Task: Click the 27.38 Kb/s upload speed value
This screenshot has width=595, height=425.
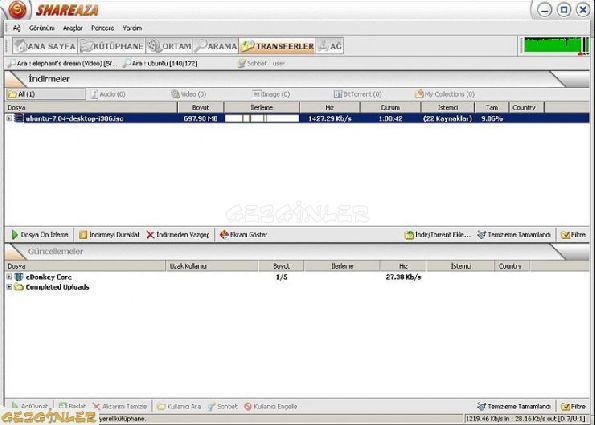Action: point(403,277)
